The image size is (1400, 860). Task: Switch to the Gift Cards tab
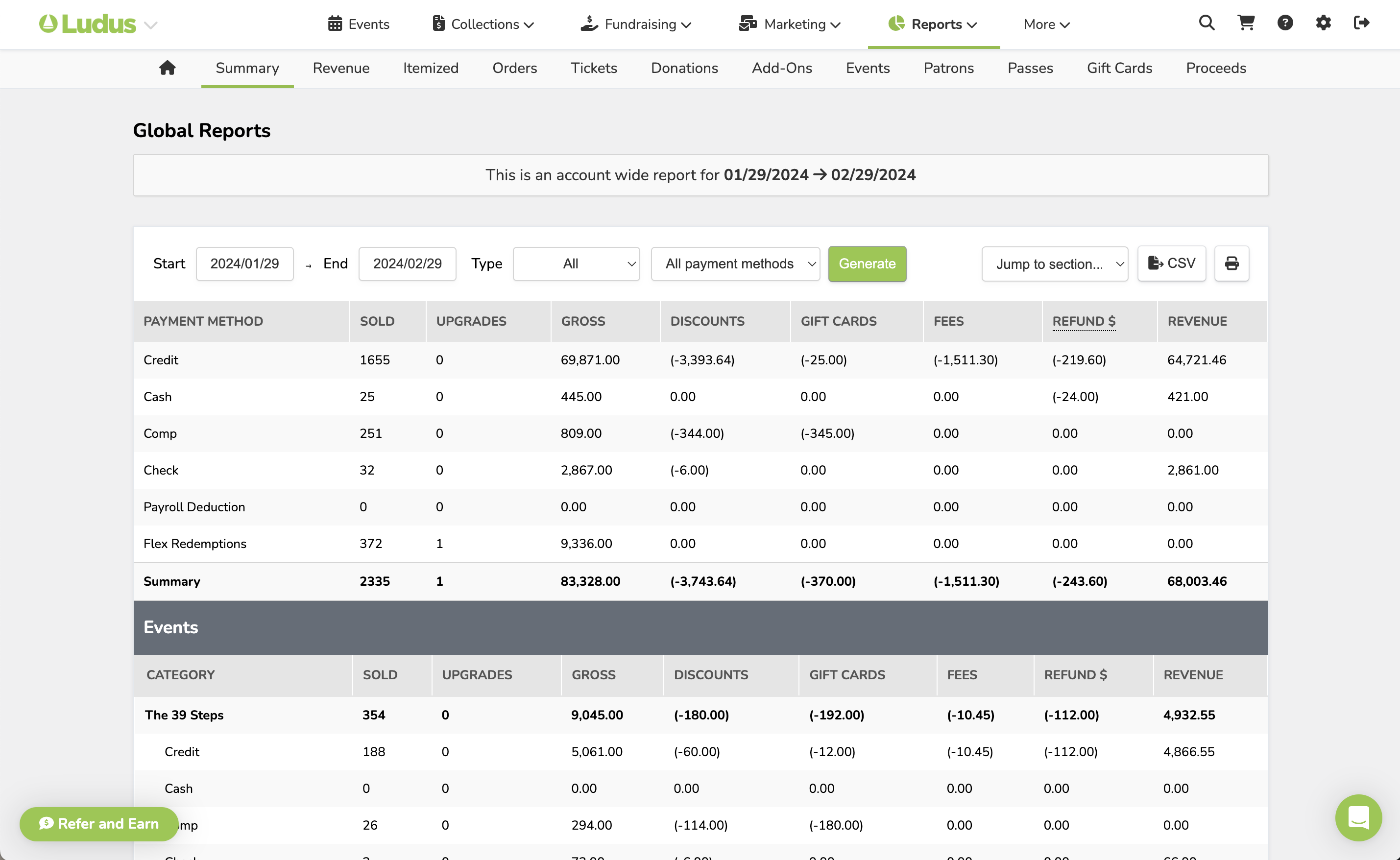(x=1119, y=68)
